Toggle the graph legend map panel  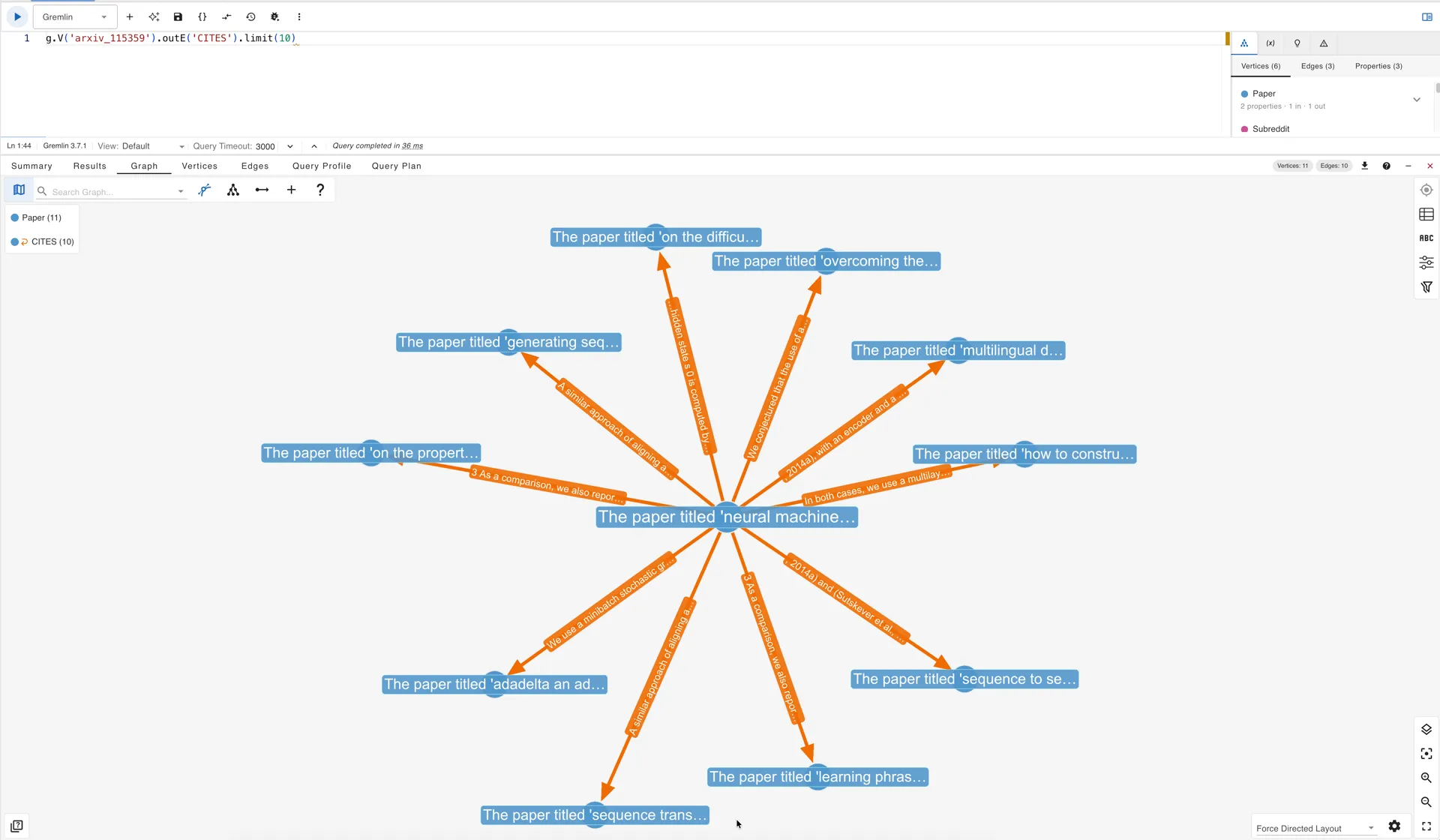pyautogui.click(x=19, y=190)
